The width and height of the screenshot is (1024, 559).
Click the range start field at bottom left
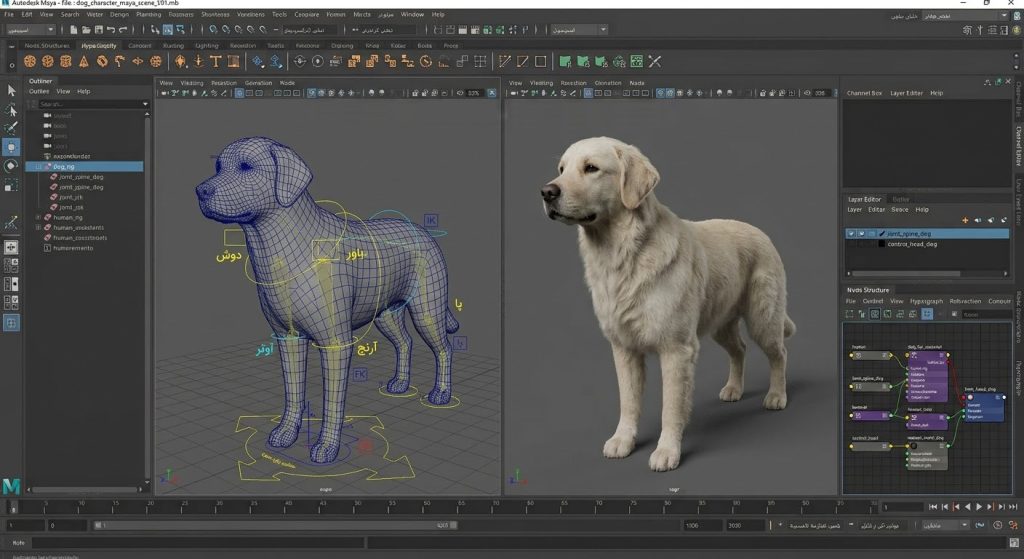(x=25, y=525)
